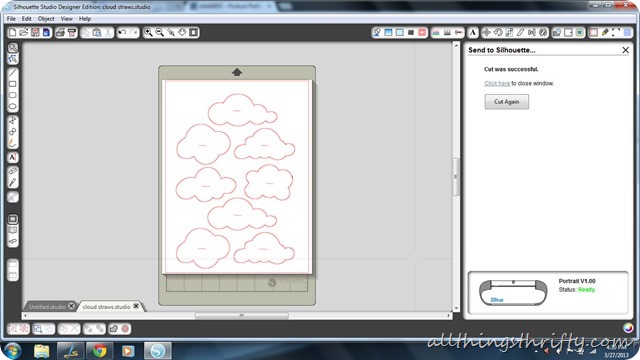Click the Pan hand tool icon
The width and height of the screenshot is (640, 360).
(182, 32)
